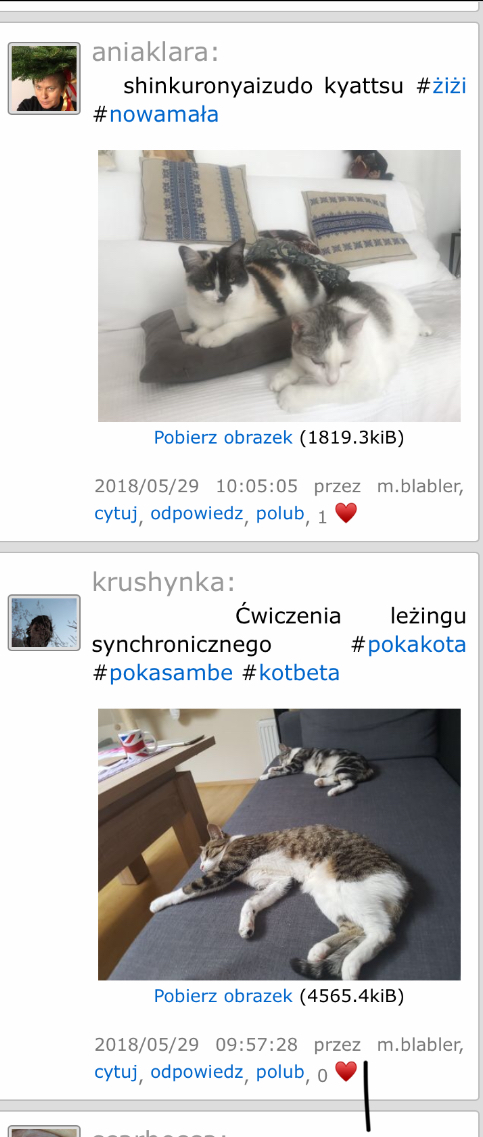
Task: Open the cats lying on gray couch photo
Action: click(279, 844)
